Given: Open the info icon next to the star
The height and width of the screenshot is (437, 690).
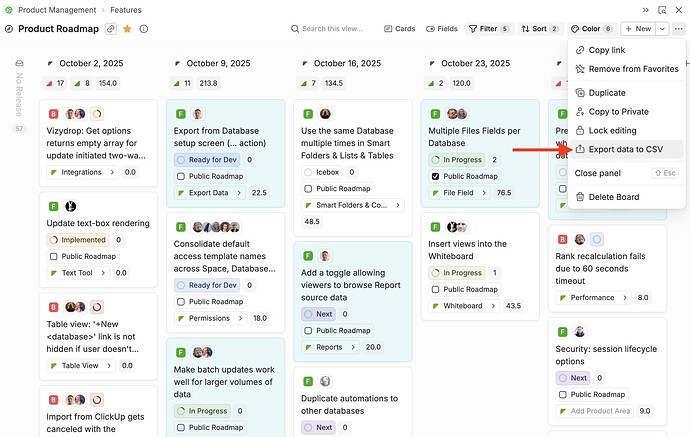Looking at the screenshot, I should [x=143, y=29].
